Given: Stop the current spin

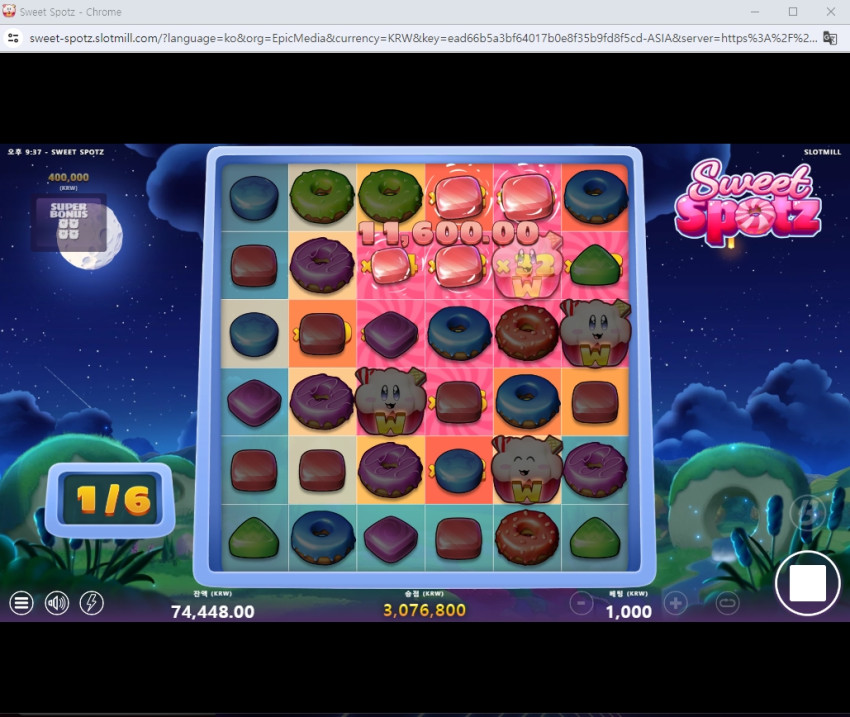Looking at the screenshot, I should tap(808, 583).
